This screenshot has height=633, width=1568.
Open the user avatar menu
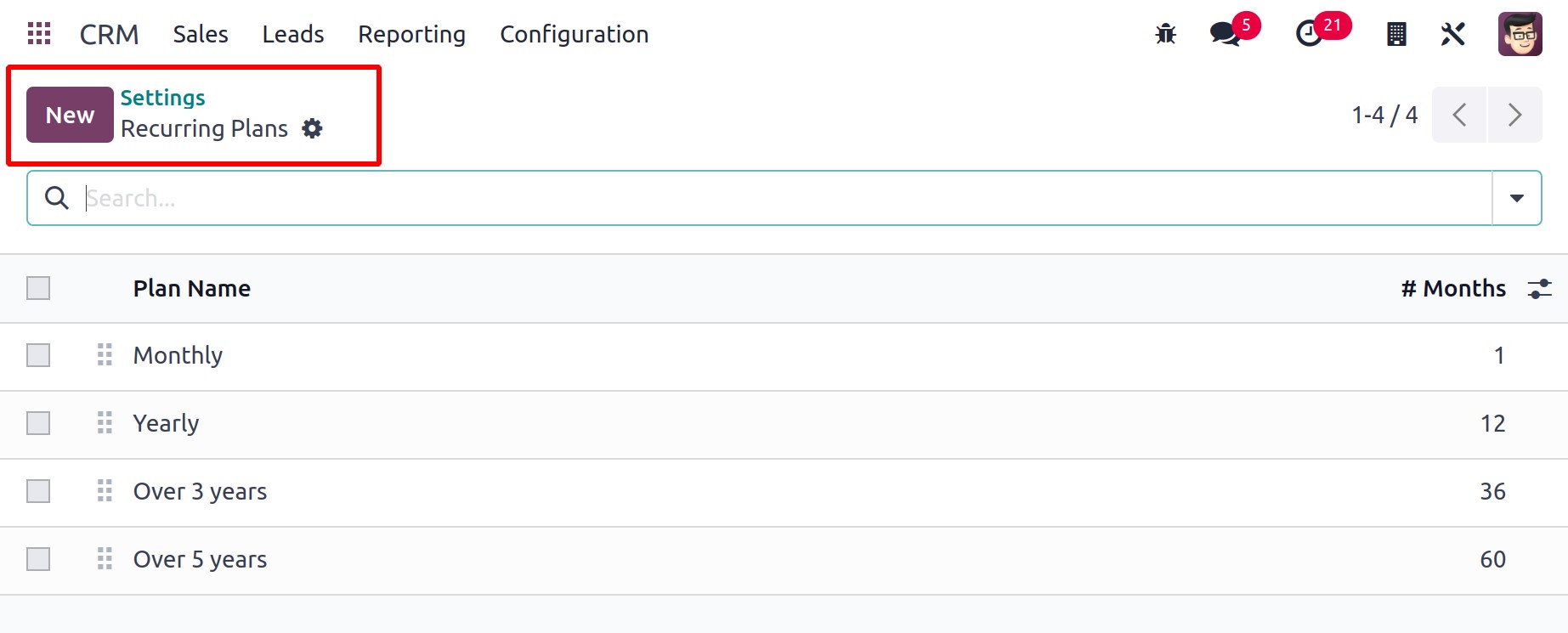[x=1520, y=34]
